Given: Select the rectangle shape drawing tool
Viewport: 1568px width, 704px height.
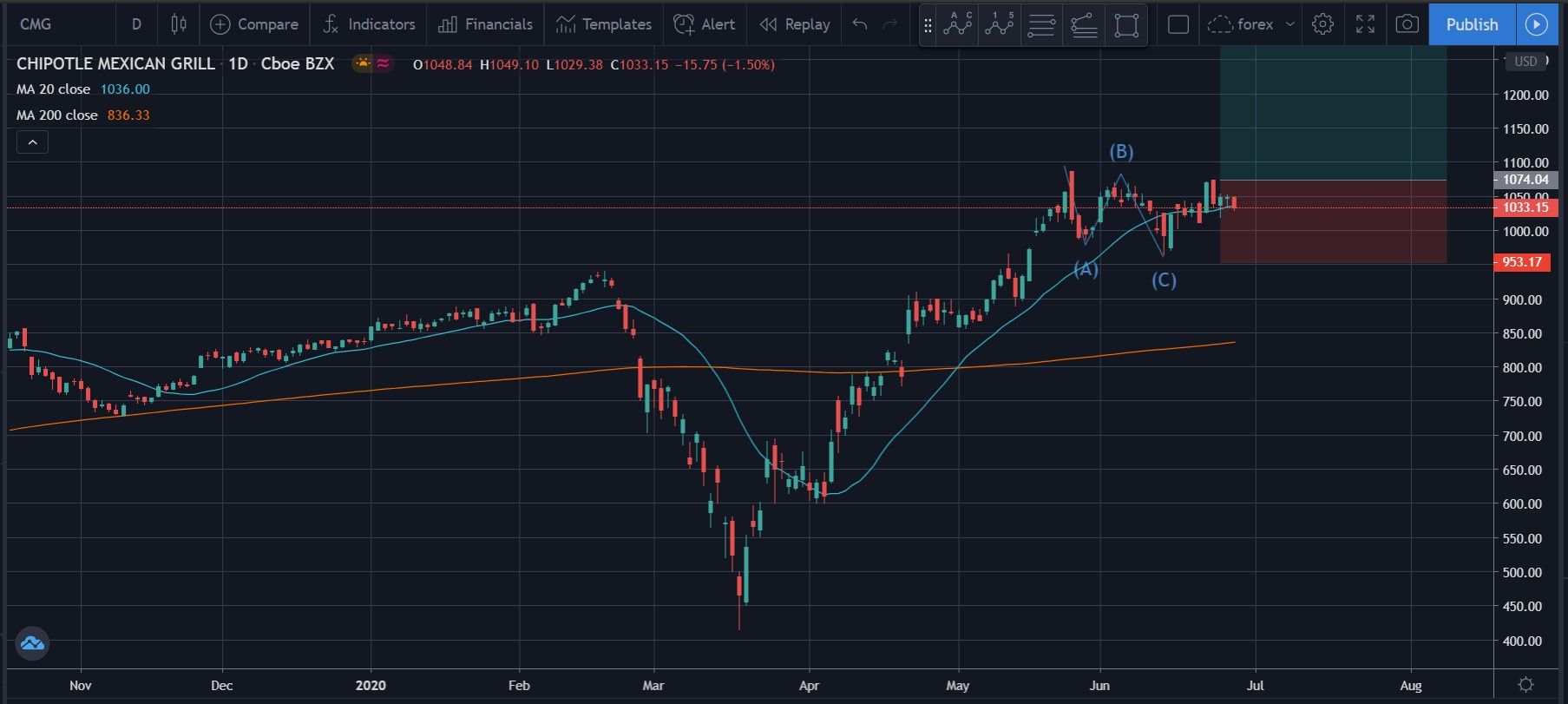Looking at the screenshot, I should [1126, 24].
